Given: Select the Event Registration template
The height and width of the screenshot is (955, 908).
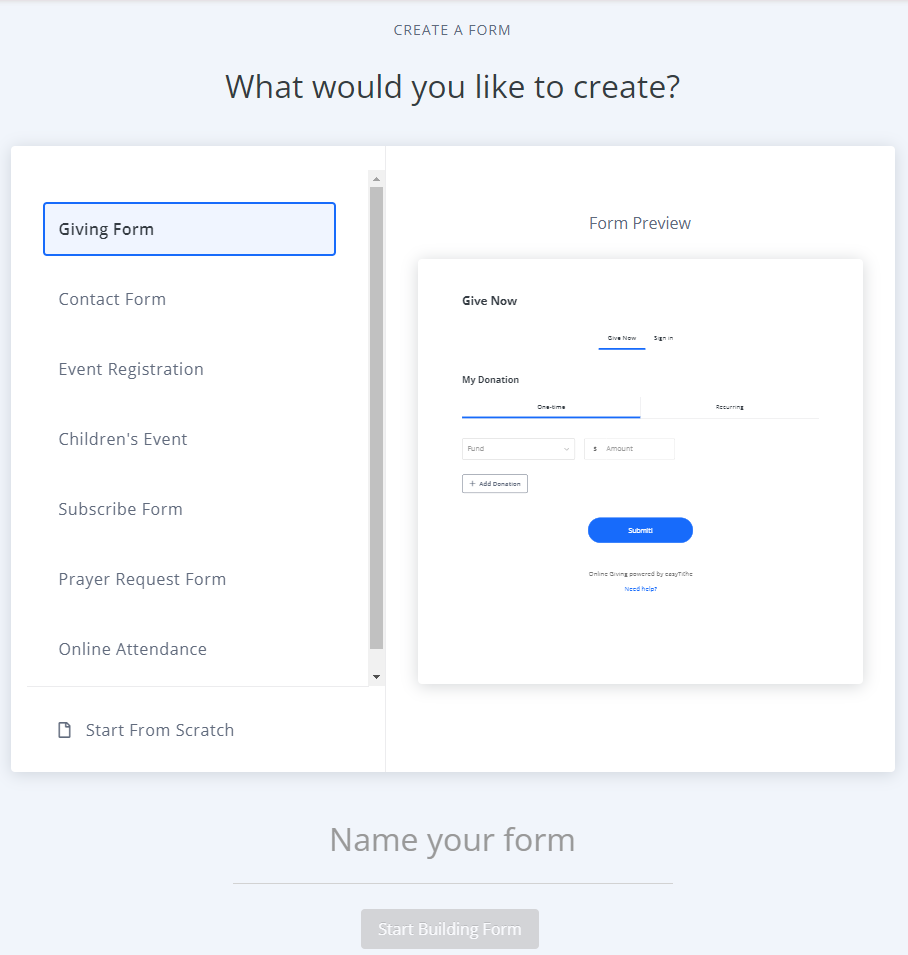Looking at the screenshot, I should tap(131, 369).
